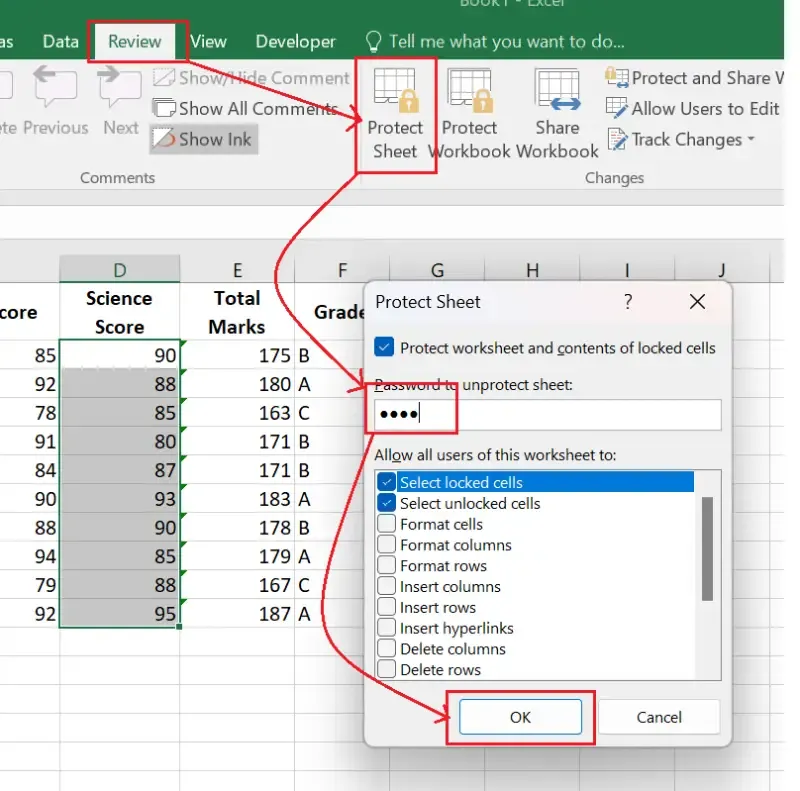
Task: Check the Insert rows permission
Action: [386, 607]
